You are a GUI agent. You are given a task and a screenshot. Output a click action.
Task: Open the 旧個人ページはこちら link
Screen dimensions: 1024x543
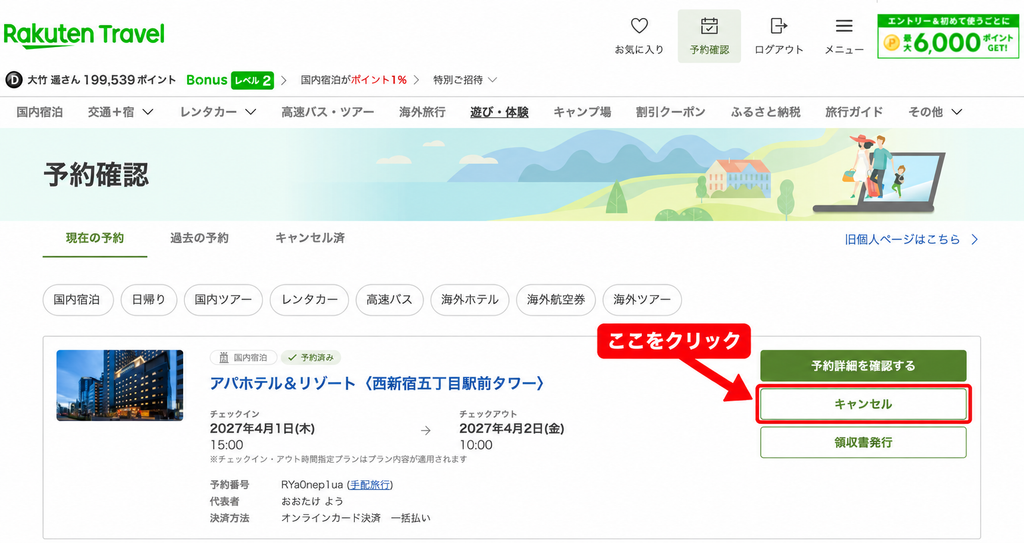pyautogui.click(x=912, y=239)
